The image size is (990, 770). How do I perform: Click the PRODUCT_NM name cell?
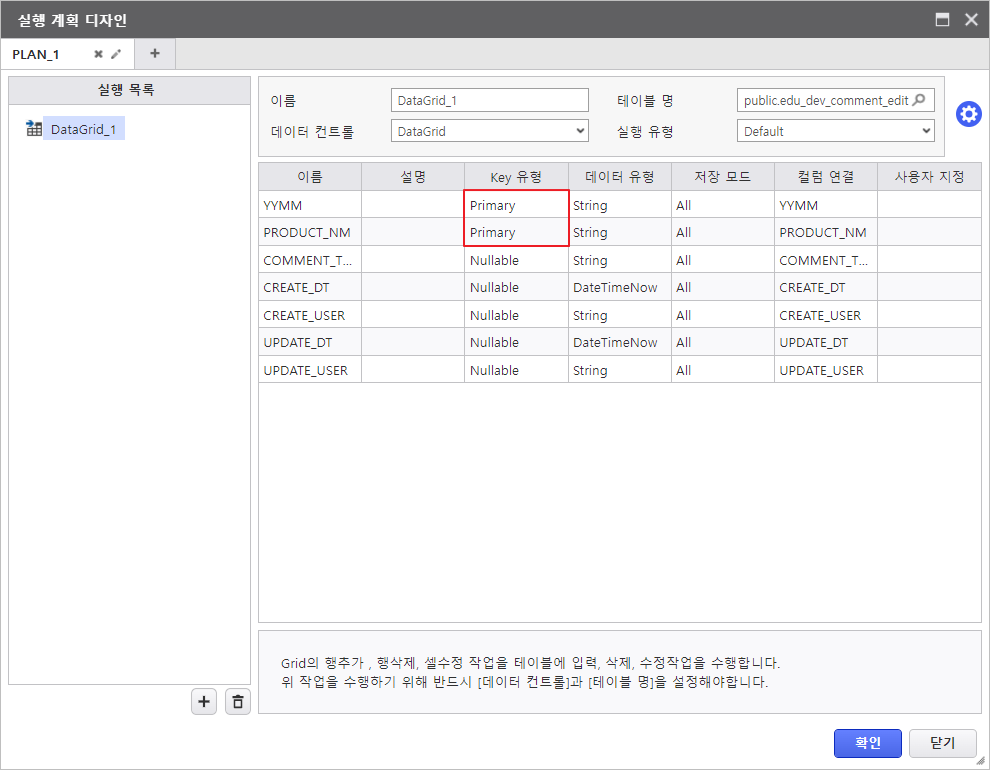(310, 232)
